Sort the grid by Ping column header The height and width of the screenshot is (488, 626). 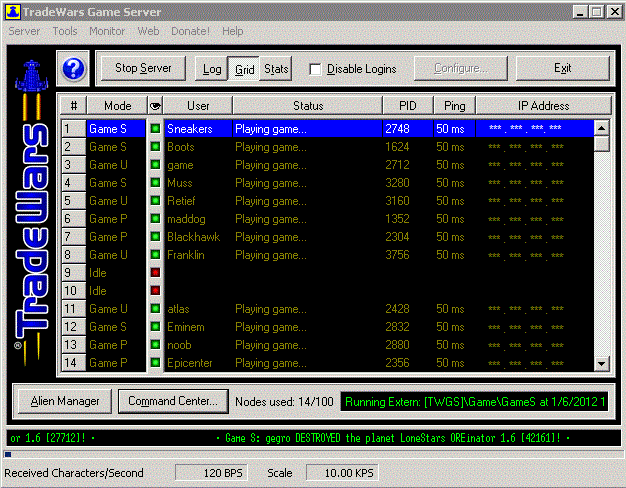[x=454, y=105]
